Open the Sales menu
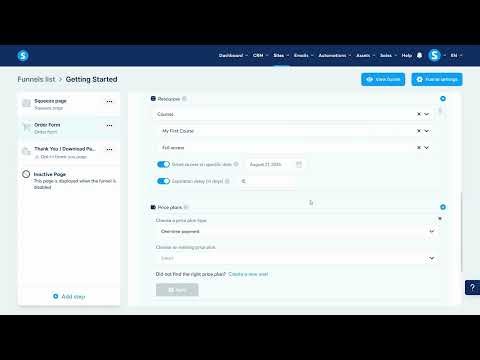480x360 pixels. [x=388, y=55]
